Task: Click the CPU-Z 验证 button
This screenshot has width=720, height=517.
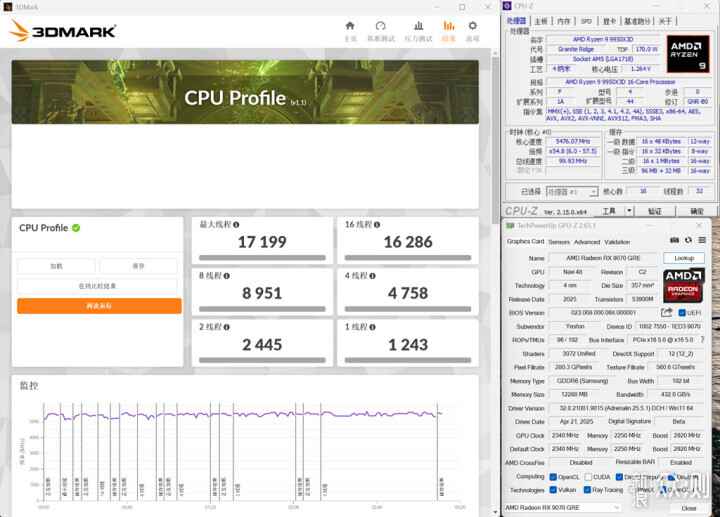Action: pyautogui.click(x=654, y=211)
